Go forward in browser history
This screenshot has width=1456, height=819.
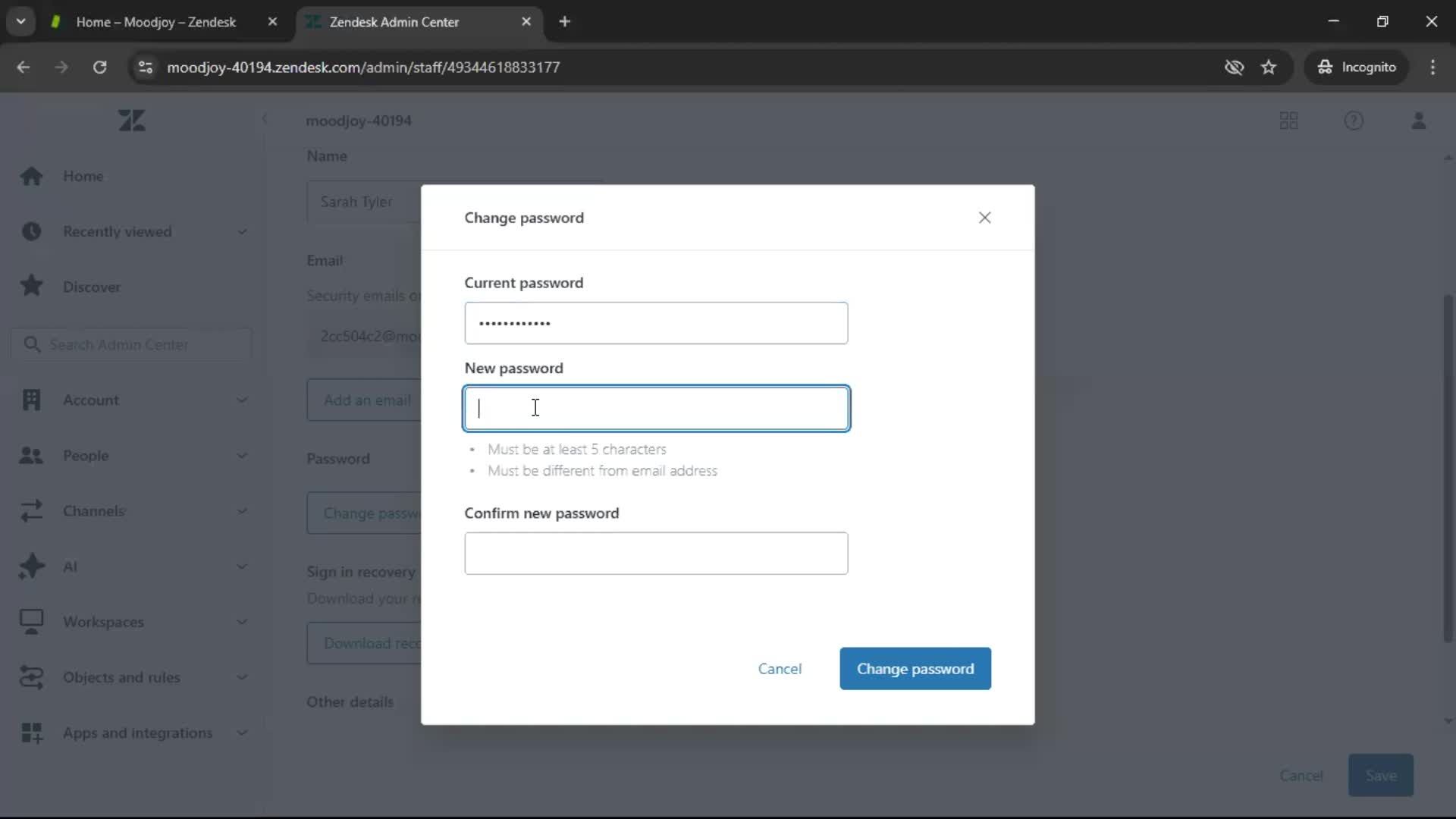coord(61,67)
